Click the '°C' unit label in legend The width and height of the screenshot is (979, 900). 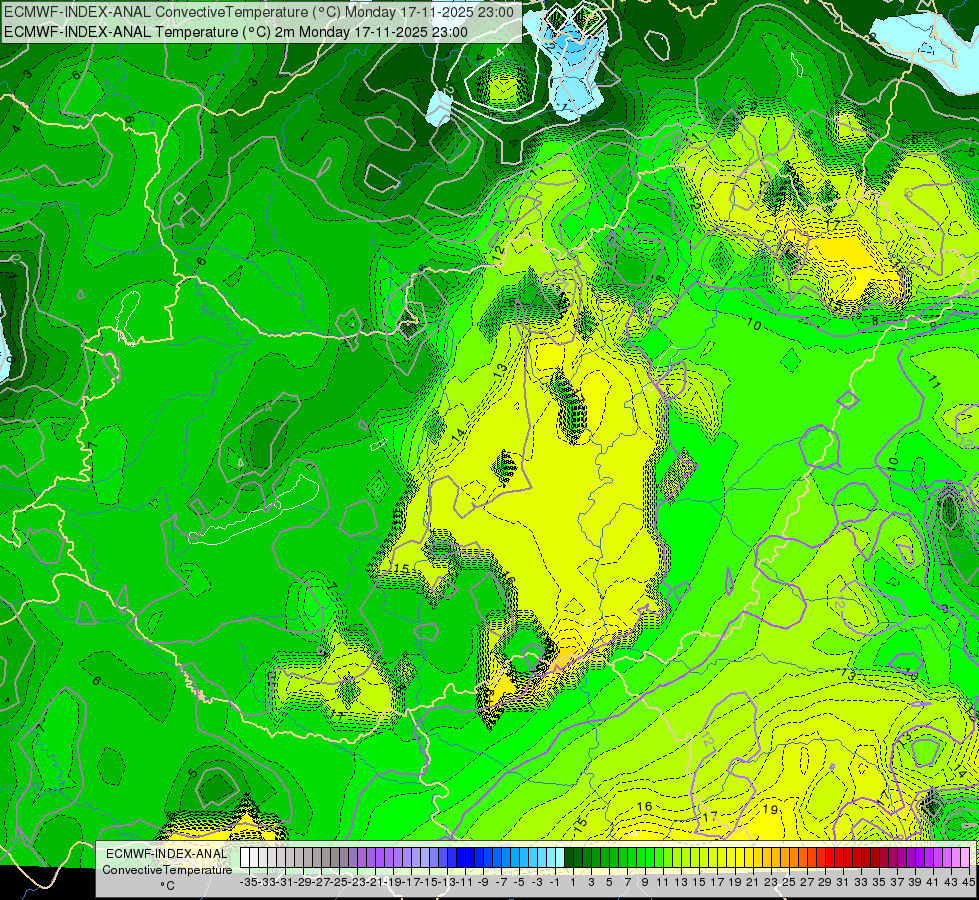point(167,886)
